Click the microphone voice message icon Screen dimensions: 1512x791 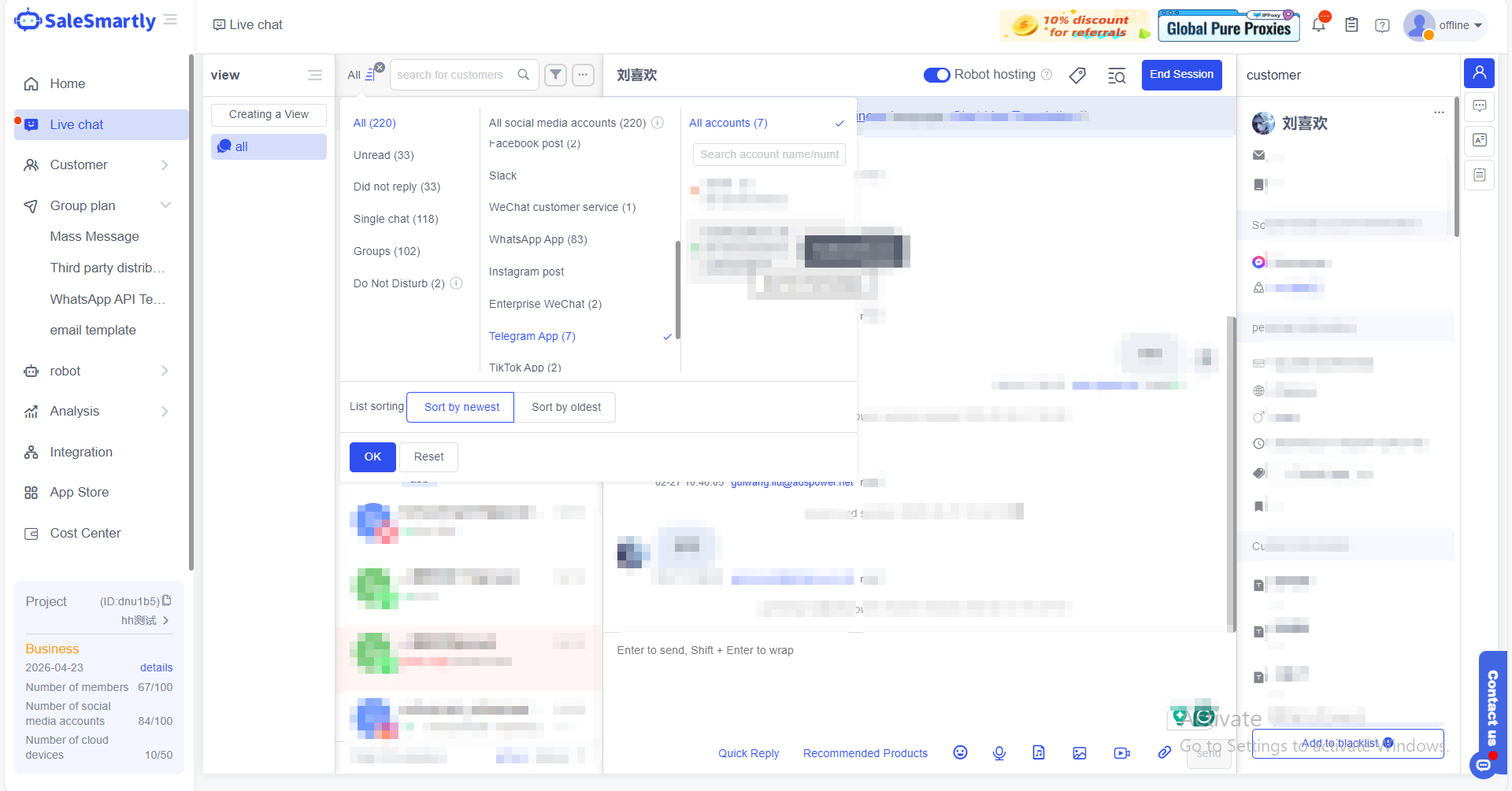click(999, 752)
